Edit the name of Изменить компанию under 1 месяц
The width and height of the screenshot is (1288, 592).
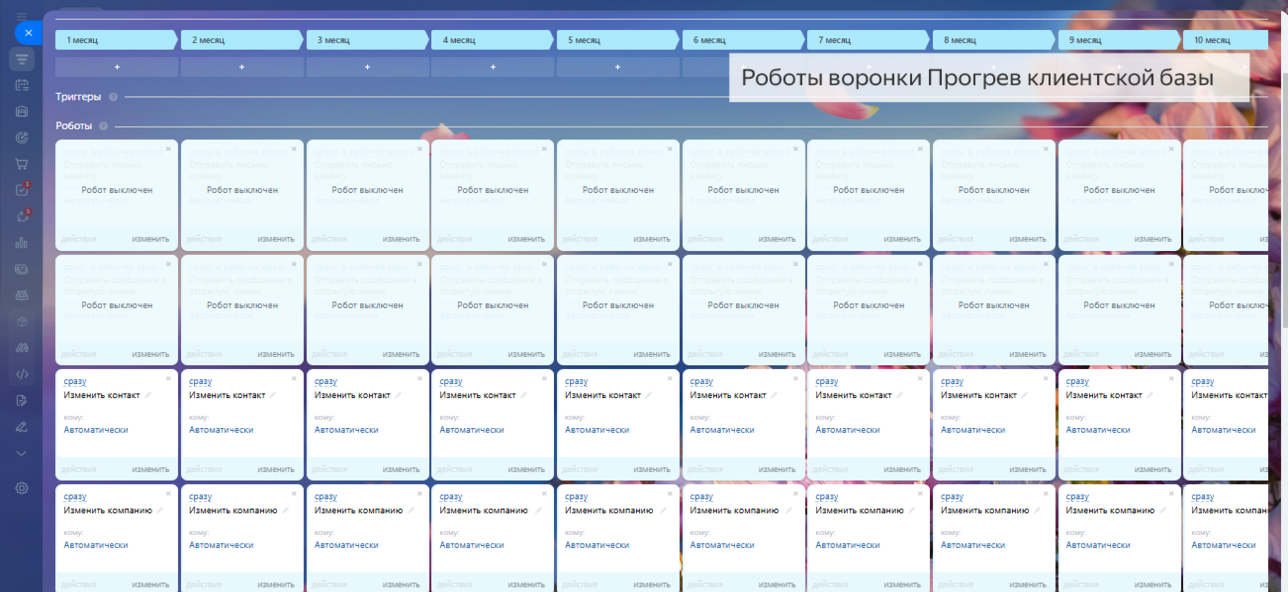coord(160,510)
